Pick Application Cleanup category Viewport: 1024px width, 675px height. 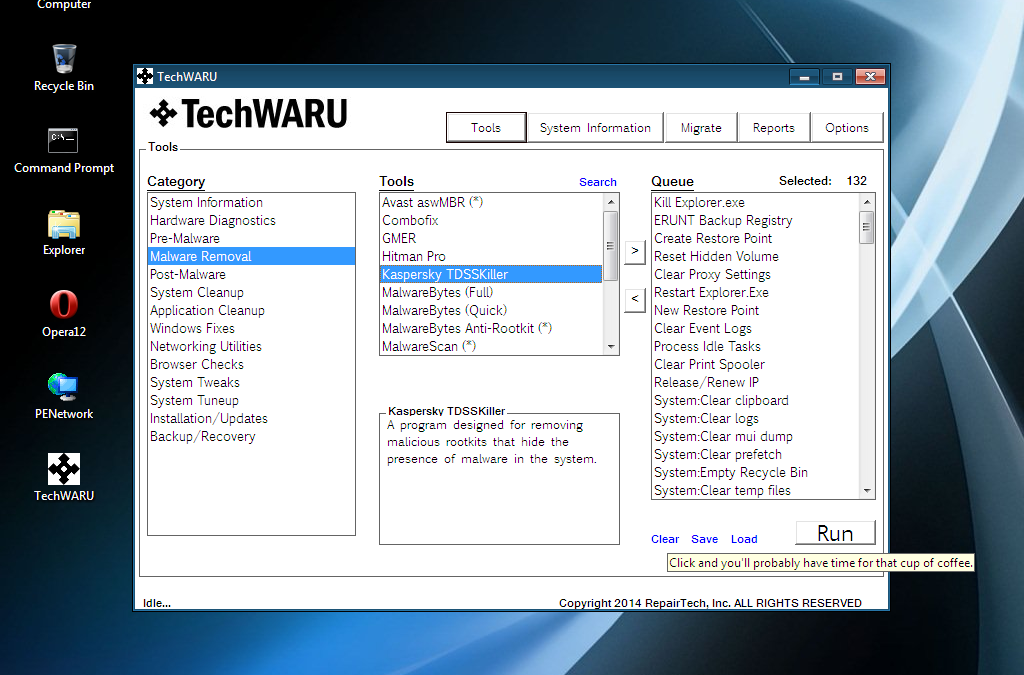[251, 310]
